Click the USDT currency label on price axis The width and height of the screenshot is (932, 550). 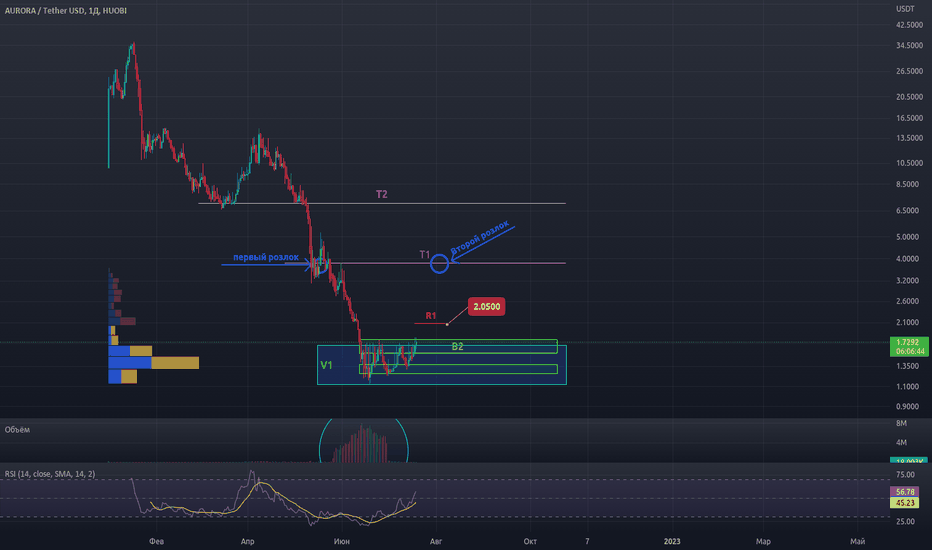905,9
